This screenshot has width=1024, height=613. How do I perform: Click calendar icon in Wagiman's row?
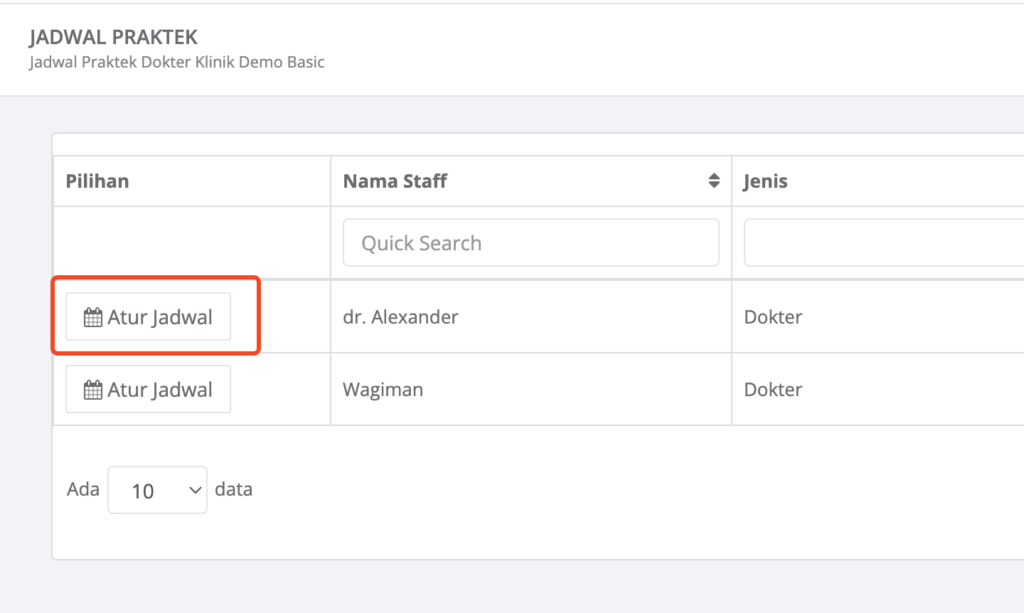[93, 390]
